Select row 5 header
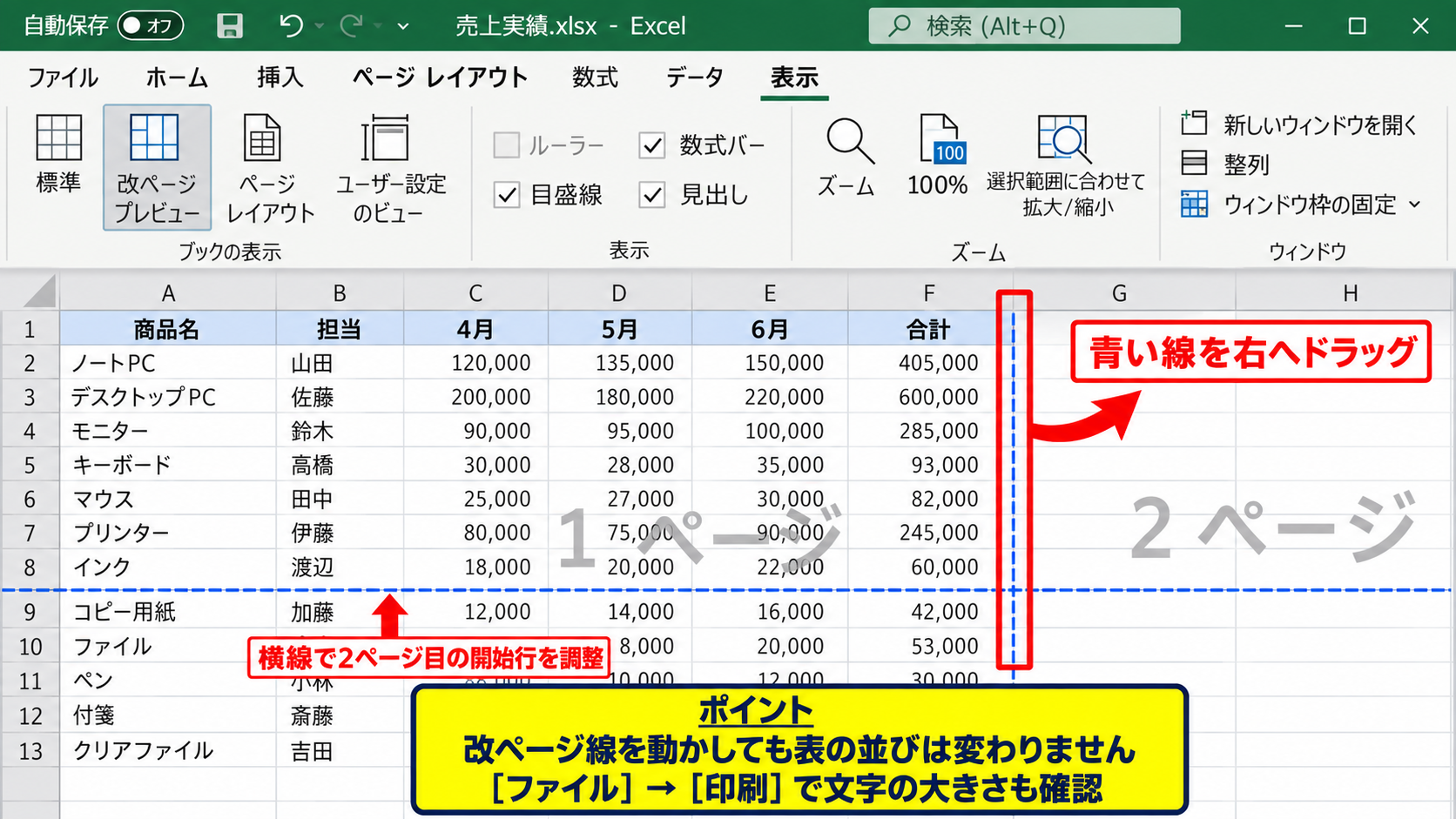This screenshot has height=819, width=1456. point(30,465)
